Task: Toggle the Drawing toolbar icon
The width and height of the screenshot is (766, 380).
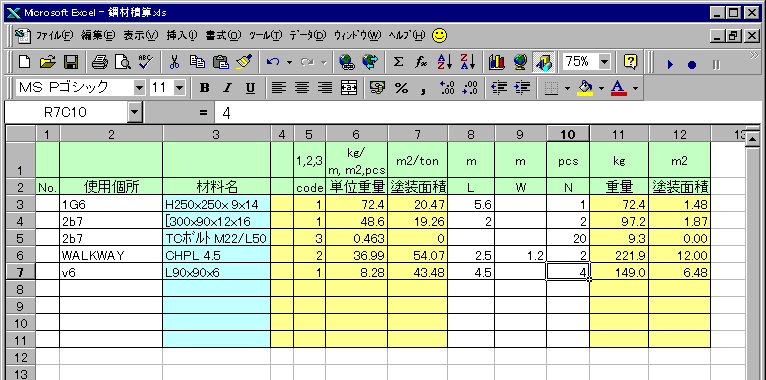Action: coord(543,62)
